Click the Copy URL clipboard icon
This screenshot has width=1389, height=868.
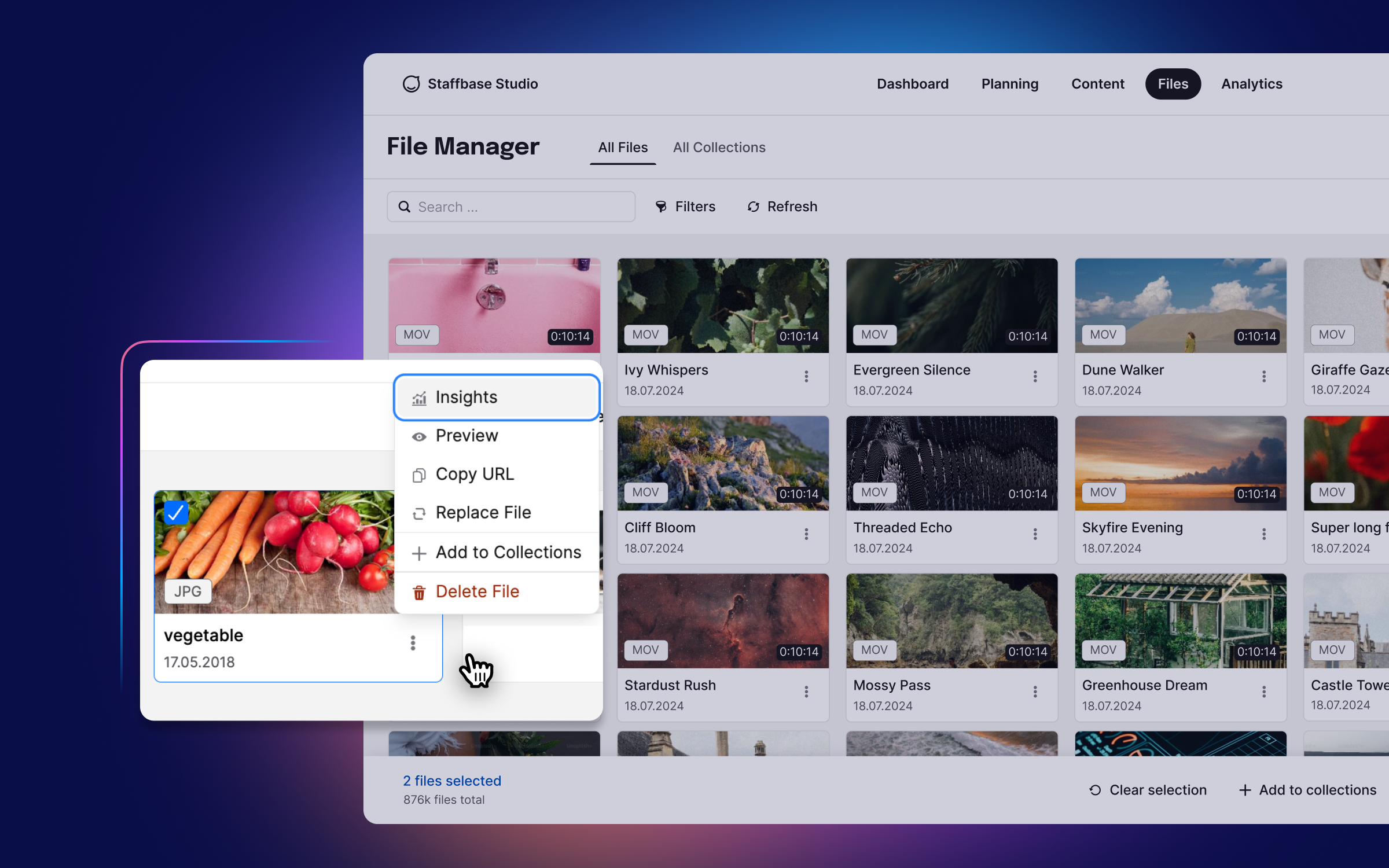(x=419, y=475)
